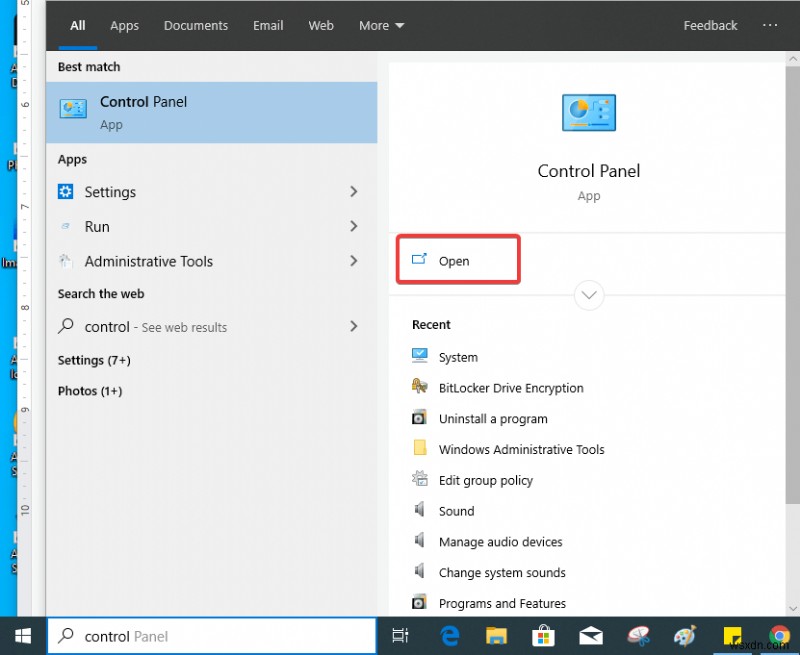The height and width of the screenshot is (655, 800).
Task: Click the Open button for Control Panel
Action: 456,259
